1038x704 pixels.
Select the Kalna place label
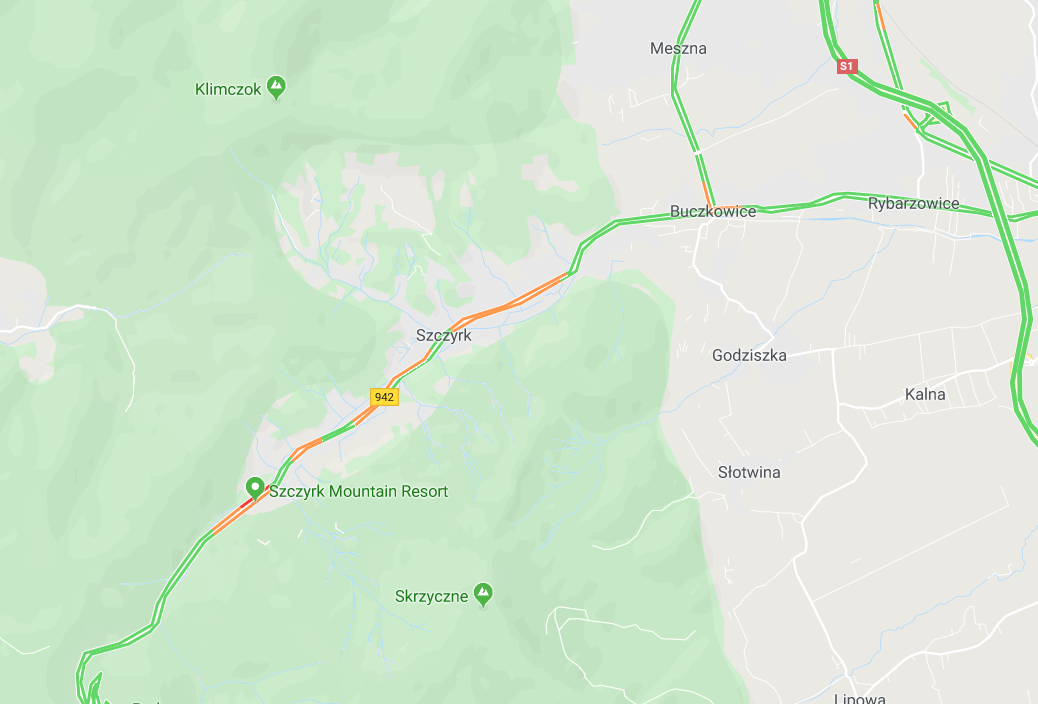[x=925, y=394]
